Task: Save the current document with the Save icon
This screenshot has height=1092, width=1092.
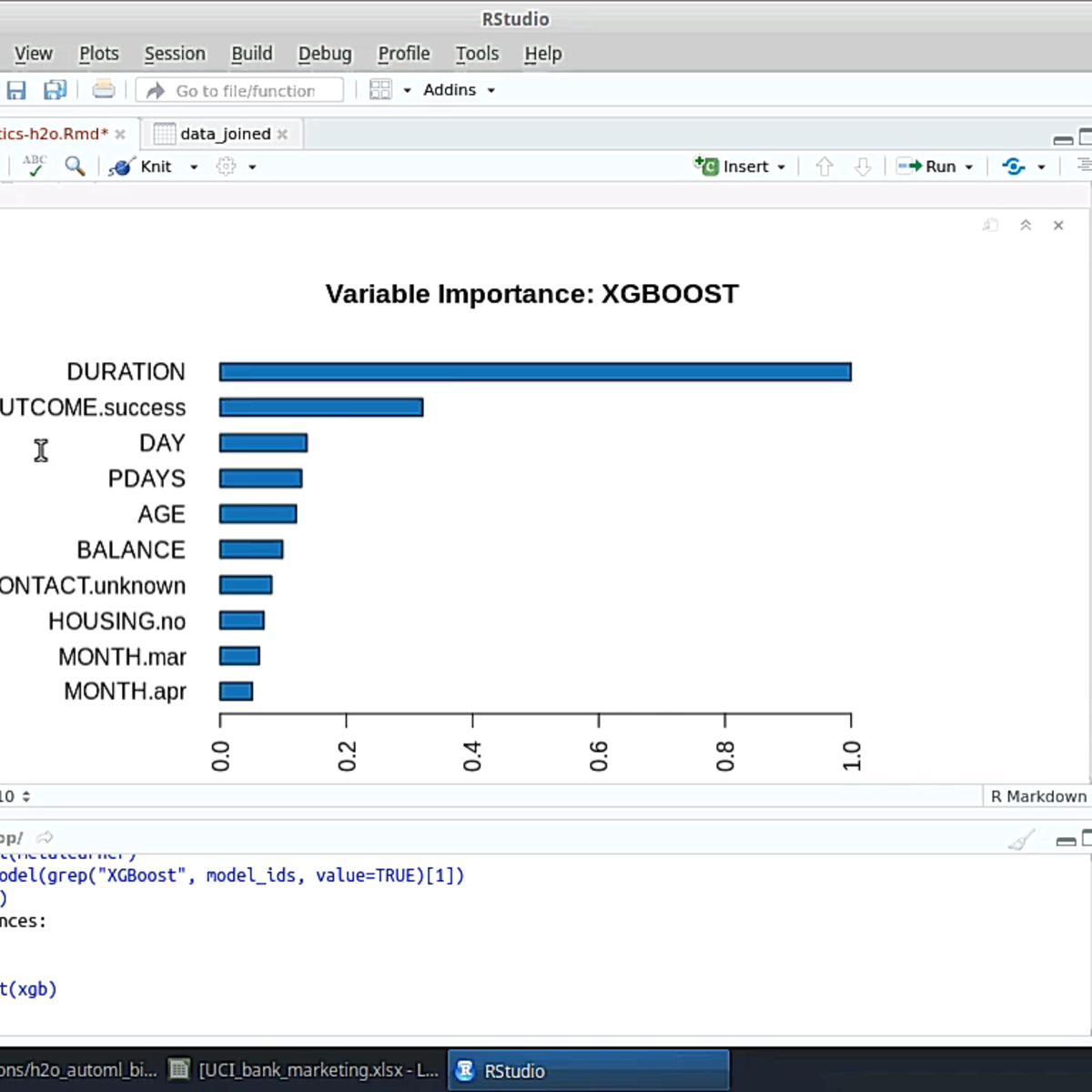Action: [16, 88]
